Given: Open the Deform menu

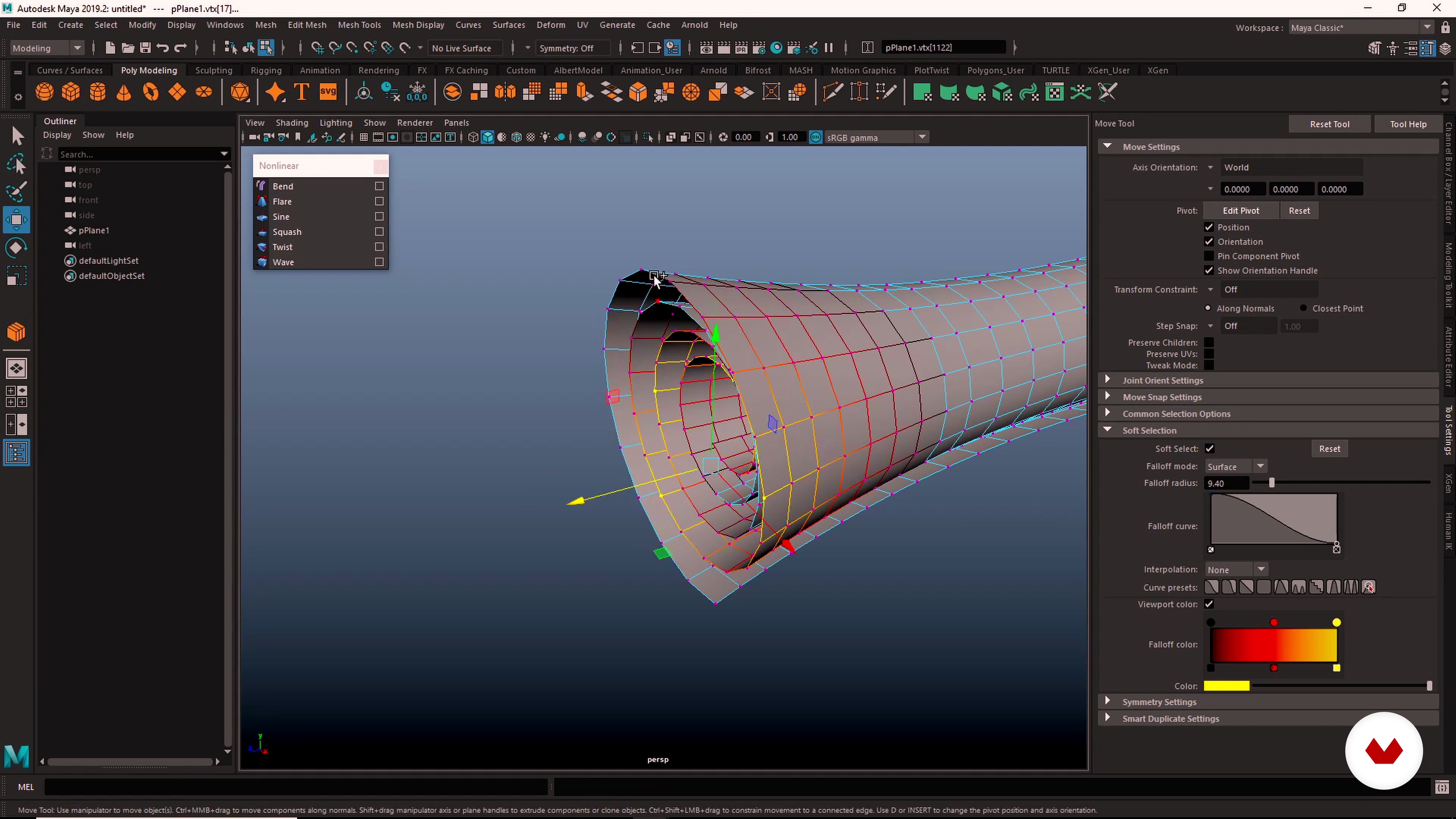Looking at the screenshot, I should click(x=551, y=25).
